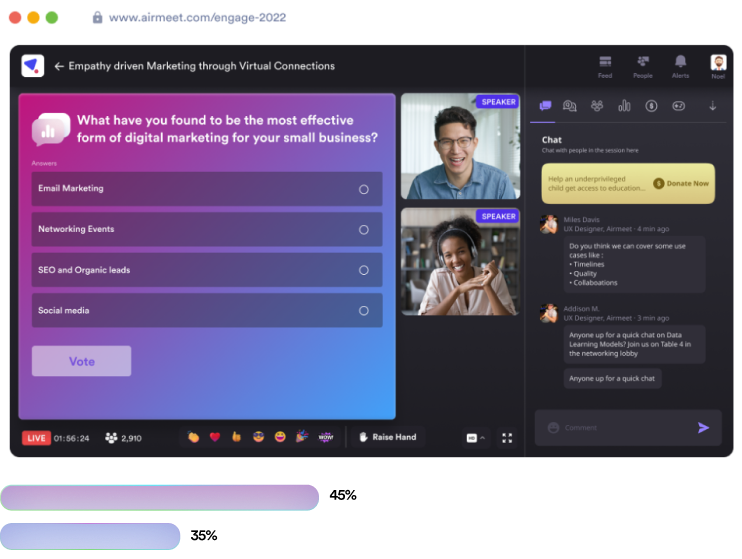
Task: Send the sunglasses face reaction
Action: 258,437
